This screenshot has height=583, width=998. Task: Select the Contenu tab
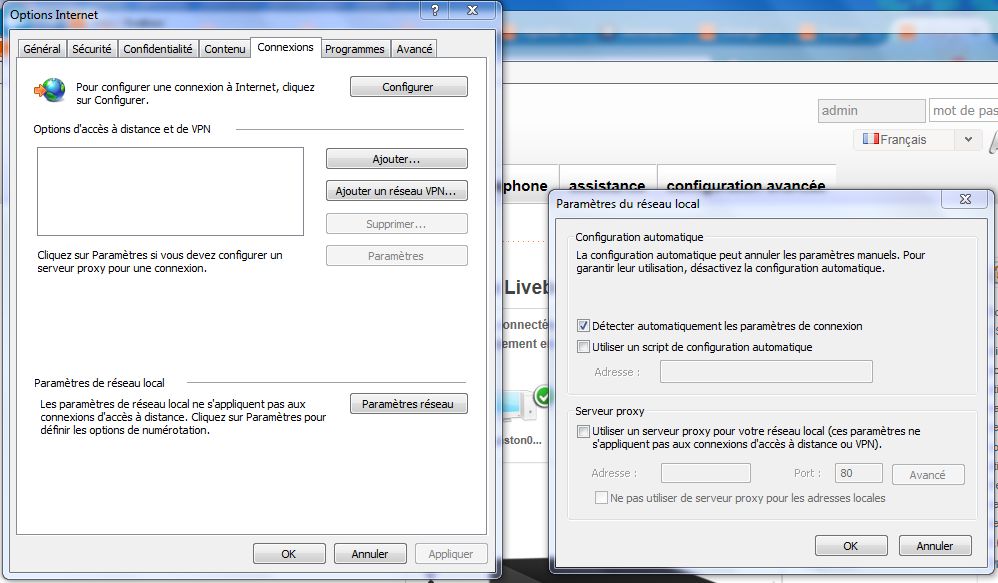tap(225, 49)
